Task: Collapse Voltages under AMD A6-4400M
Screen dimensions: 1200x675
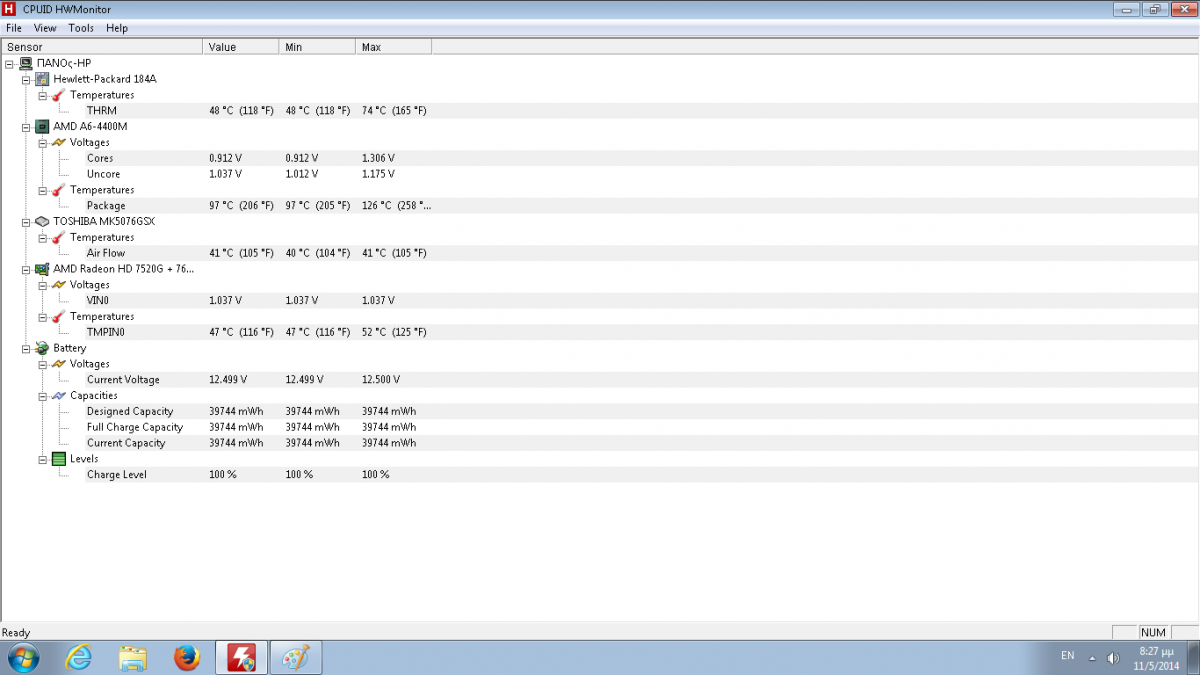Action: click(43, 142)
